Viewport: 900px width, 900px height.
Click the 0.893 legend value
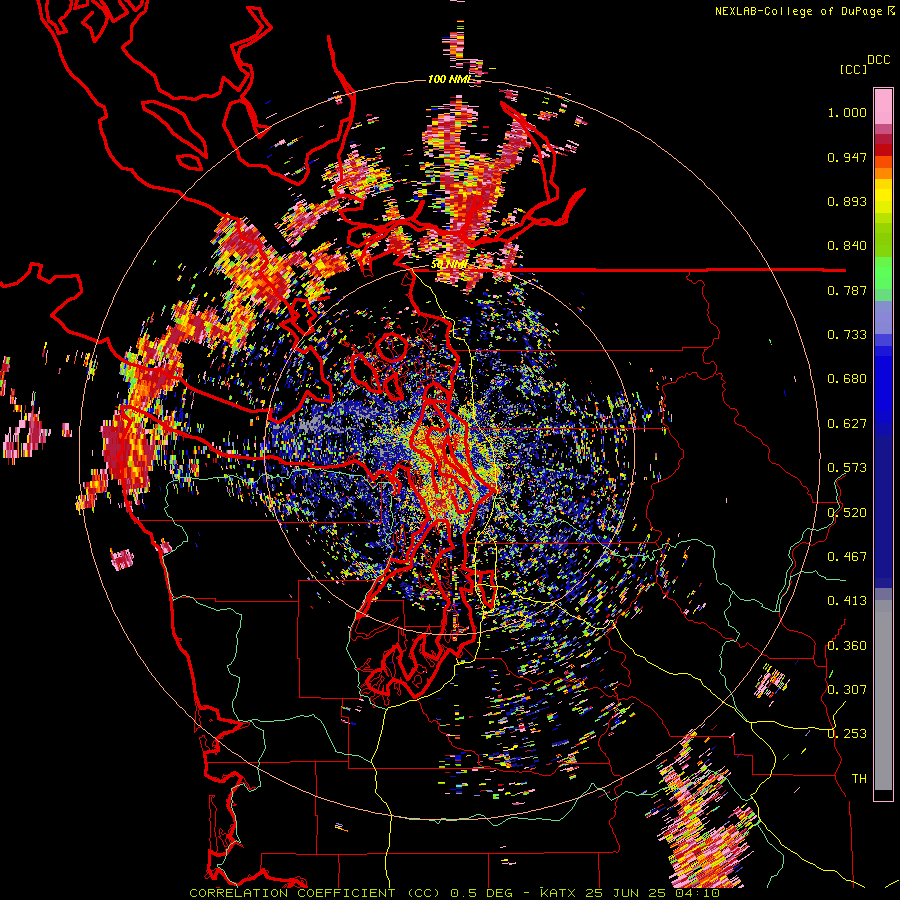[x=847, y=201]
